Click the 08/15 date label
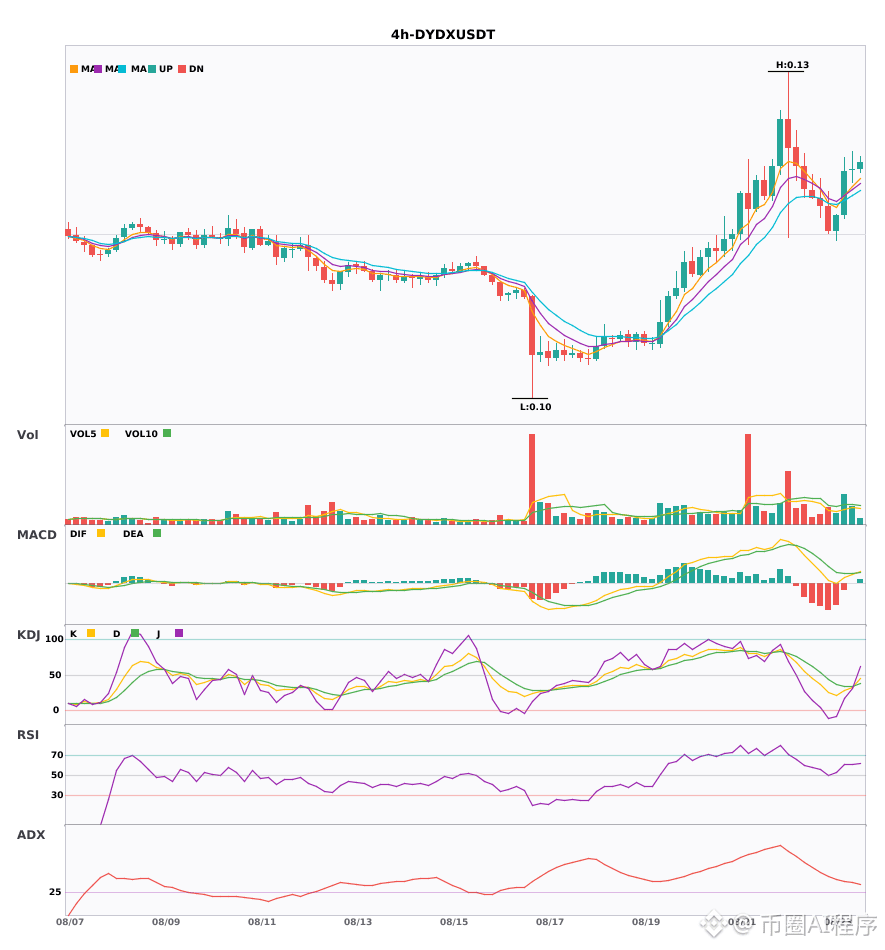The width and height of the screenshot is (885, 950). pos(454,922)
